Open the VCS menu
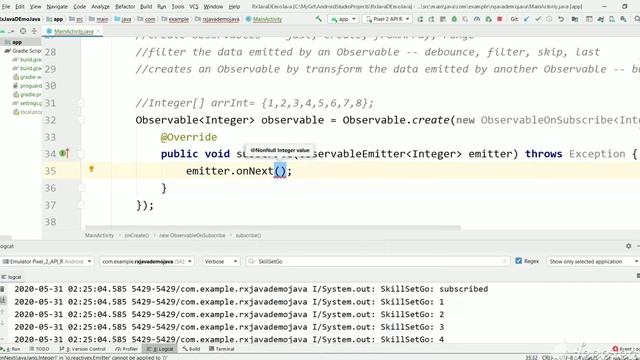This screenshot has width=640, height=360. click(x=194, y=7)
